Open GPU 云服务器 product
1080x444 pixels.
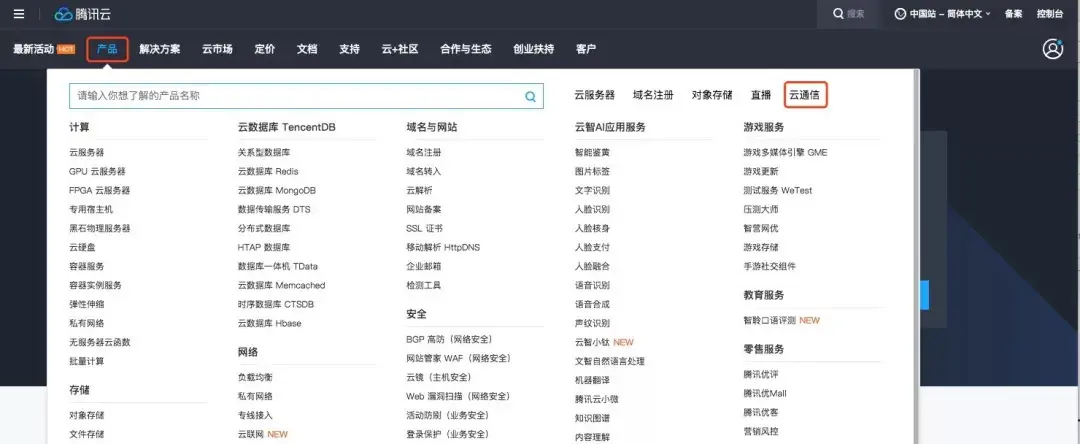point(97,171)
